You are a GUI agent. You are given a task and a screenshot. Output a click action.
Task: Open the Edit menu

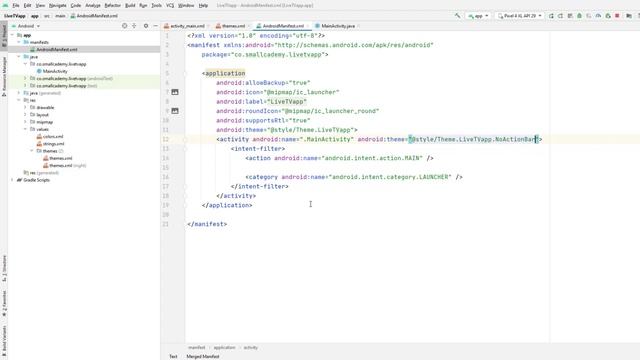point(27,5)
